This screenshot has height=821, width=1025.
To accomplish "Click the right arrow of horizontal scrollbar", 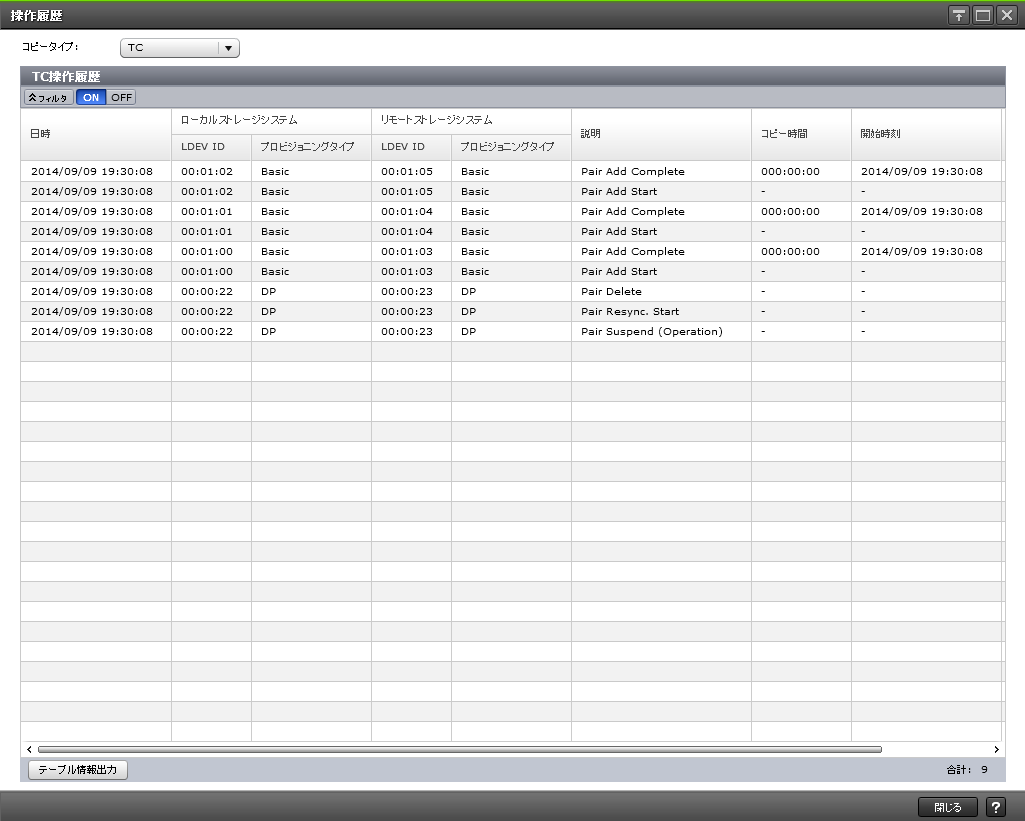I will click(x=996, y=749).
